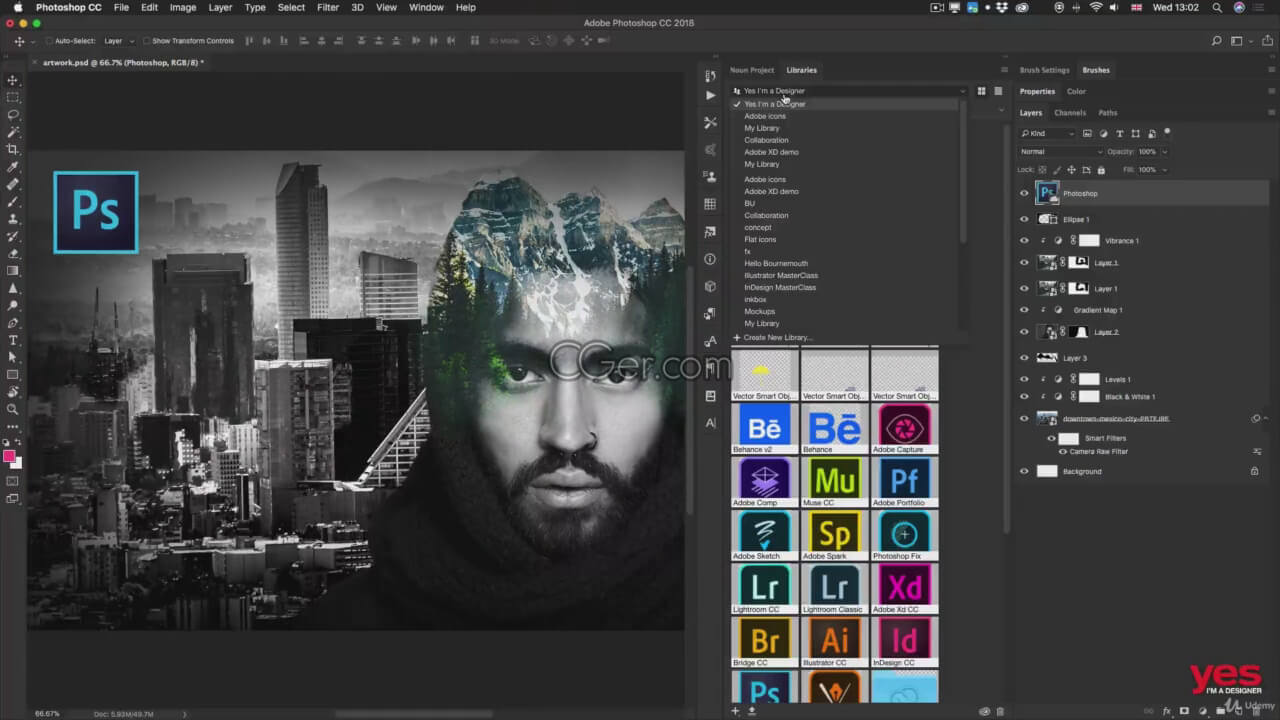Select the Rectangular Marquee tool
1280x720 pixels.
(13, 97)
